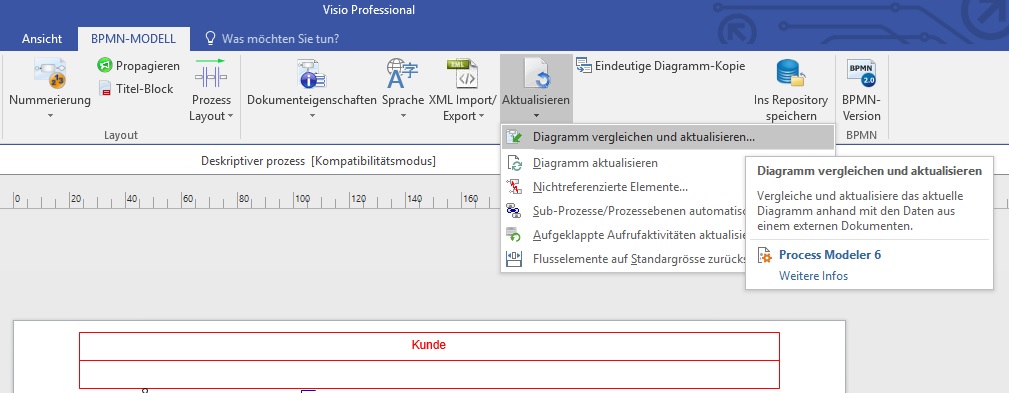The image size is (1009, 393).
Task: Click the Was möchten Sie tun search field
Action: click(x=281, y=39)
